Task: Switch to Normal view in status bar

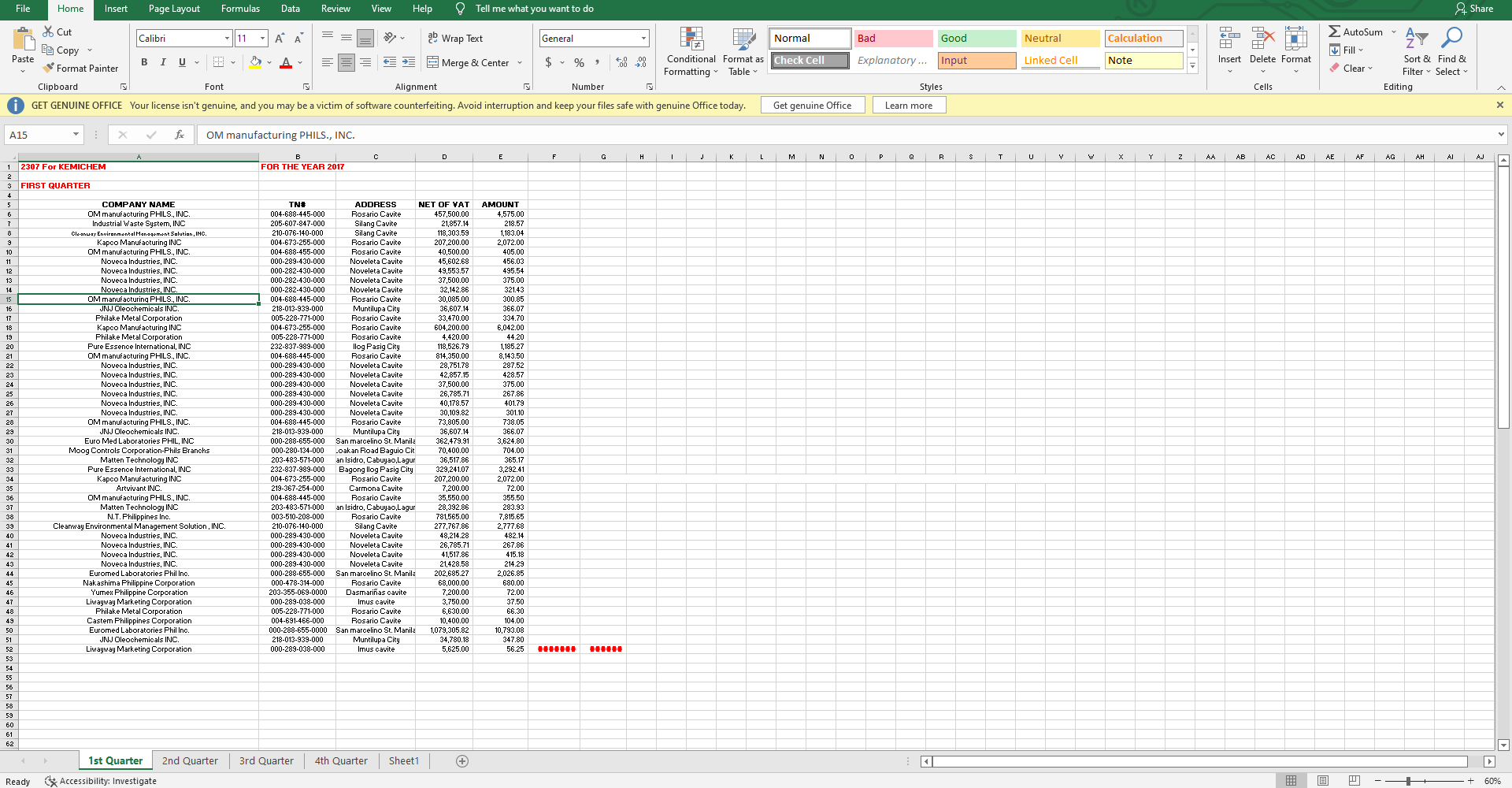Action: point(1291,781)
